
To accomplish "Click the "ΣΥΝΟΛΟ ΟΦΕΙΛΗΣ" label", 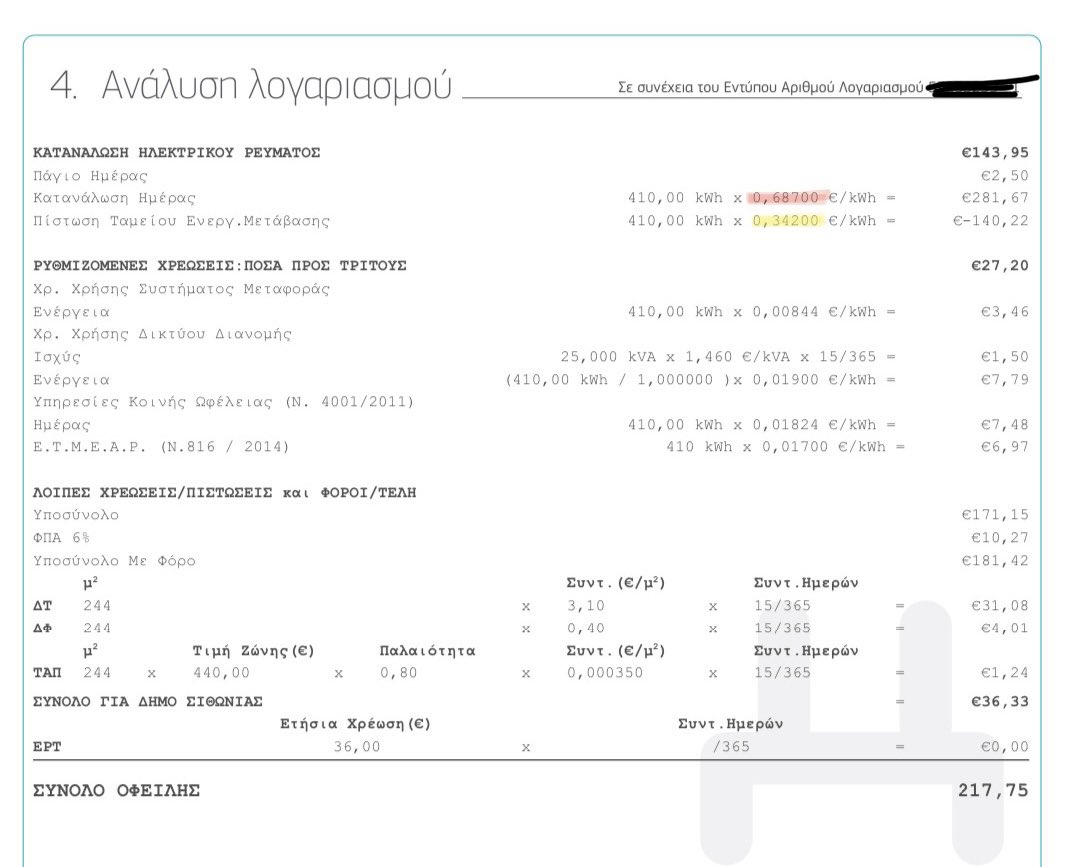I will (116, 791).
